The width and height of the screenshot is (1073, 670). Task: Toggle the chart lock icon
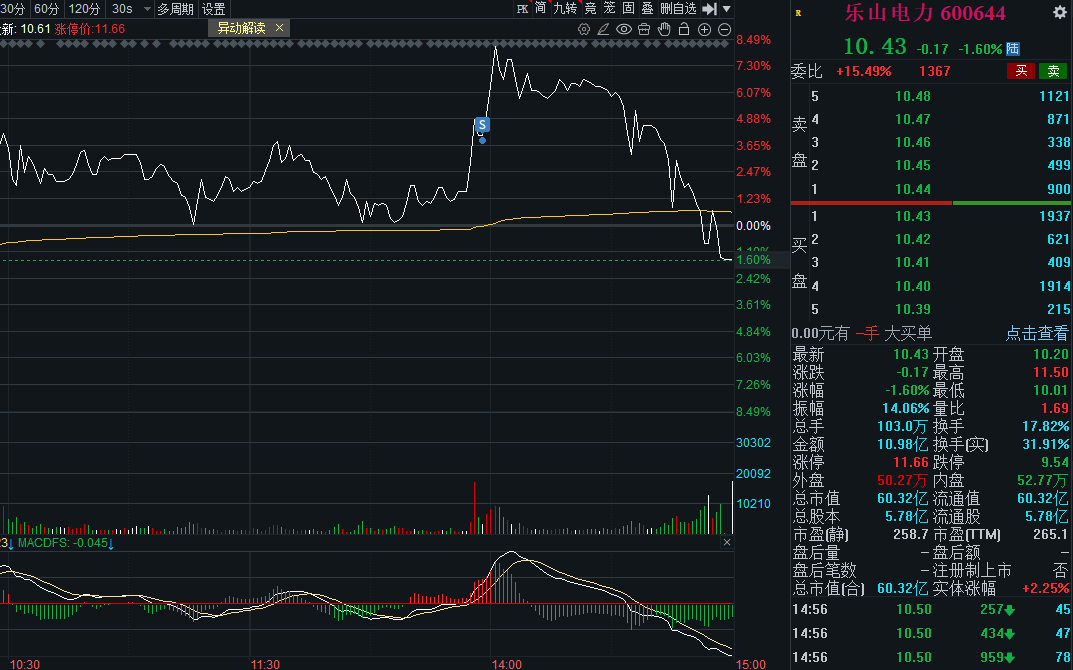pos(684,29)
